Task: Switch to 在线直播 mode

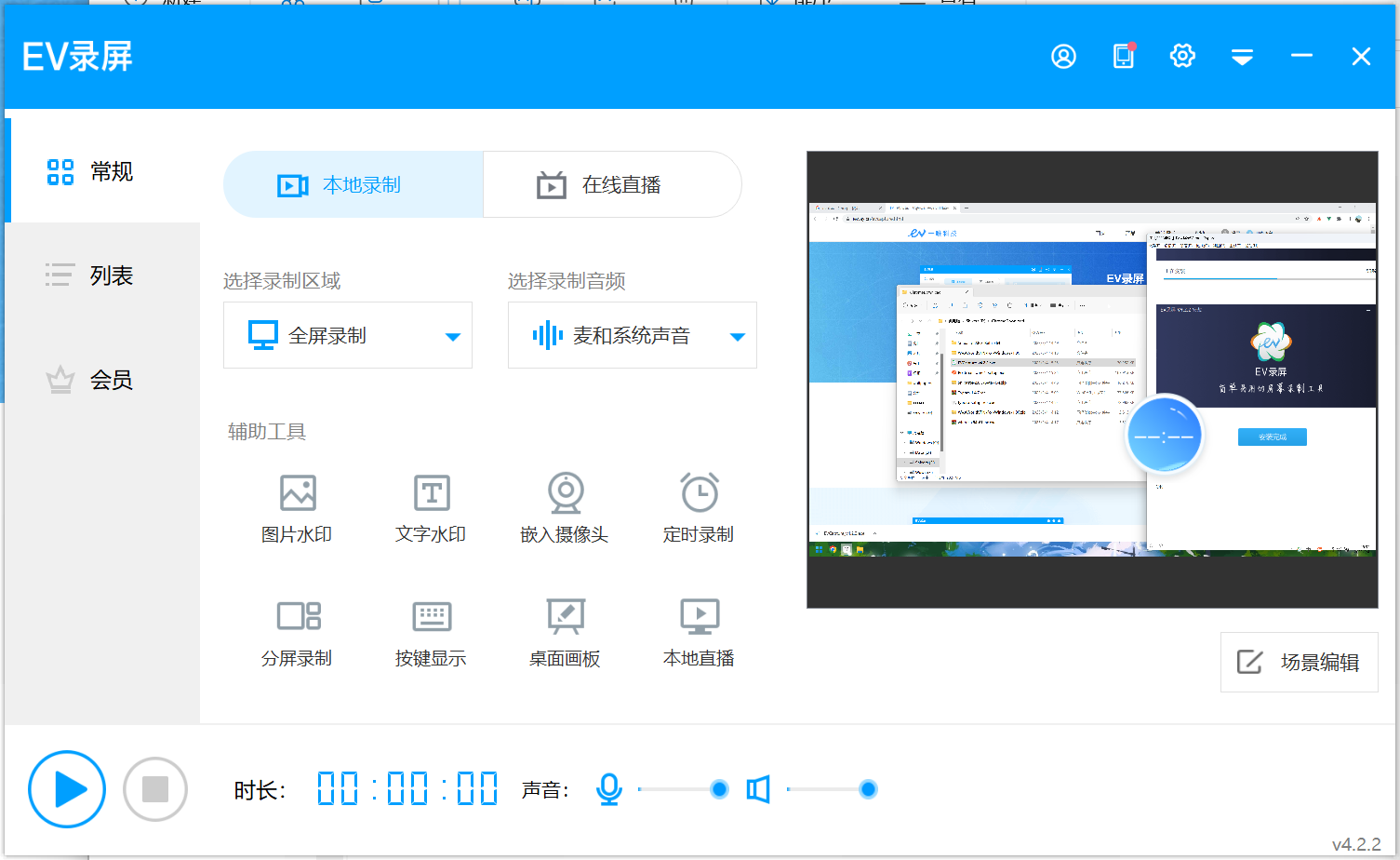Action: [x=612, y=184]
